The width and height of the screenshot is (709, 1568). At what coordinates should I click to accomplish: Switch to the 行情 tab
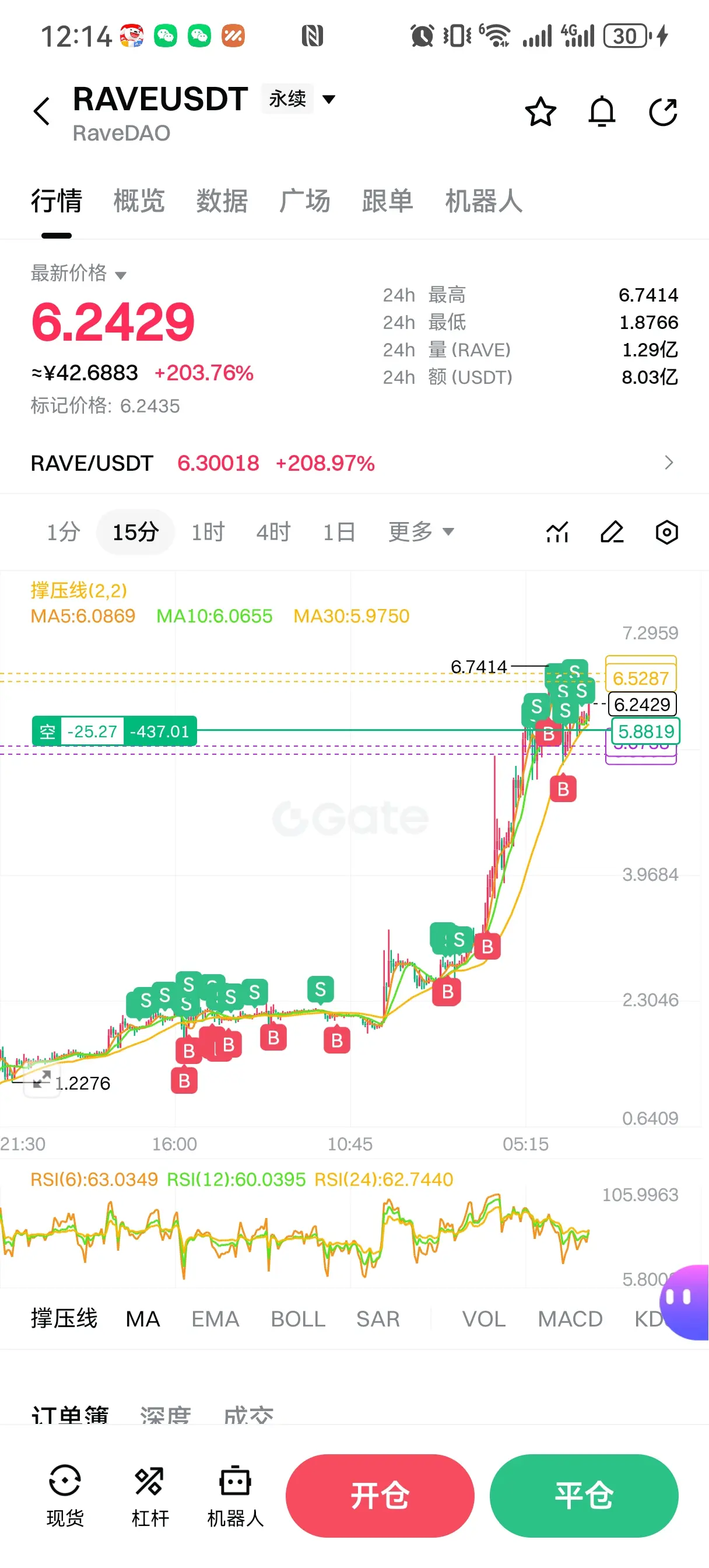57,201
